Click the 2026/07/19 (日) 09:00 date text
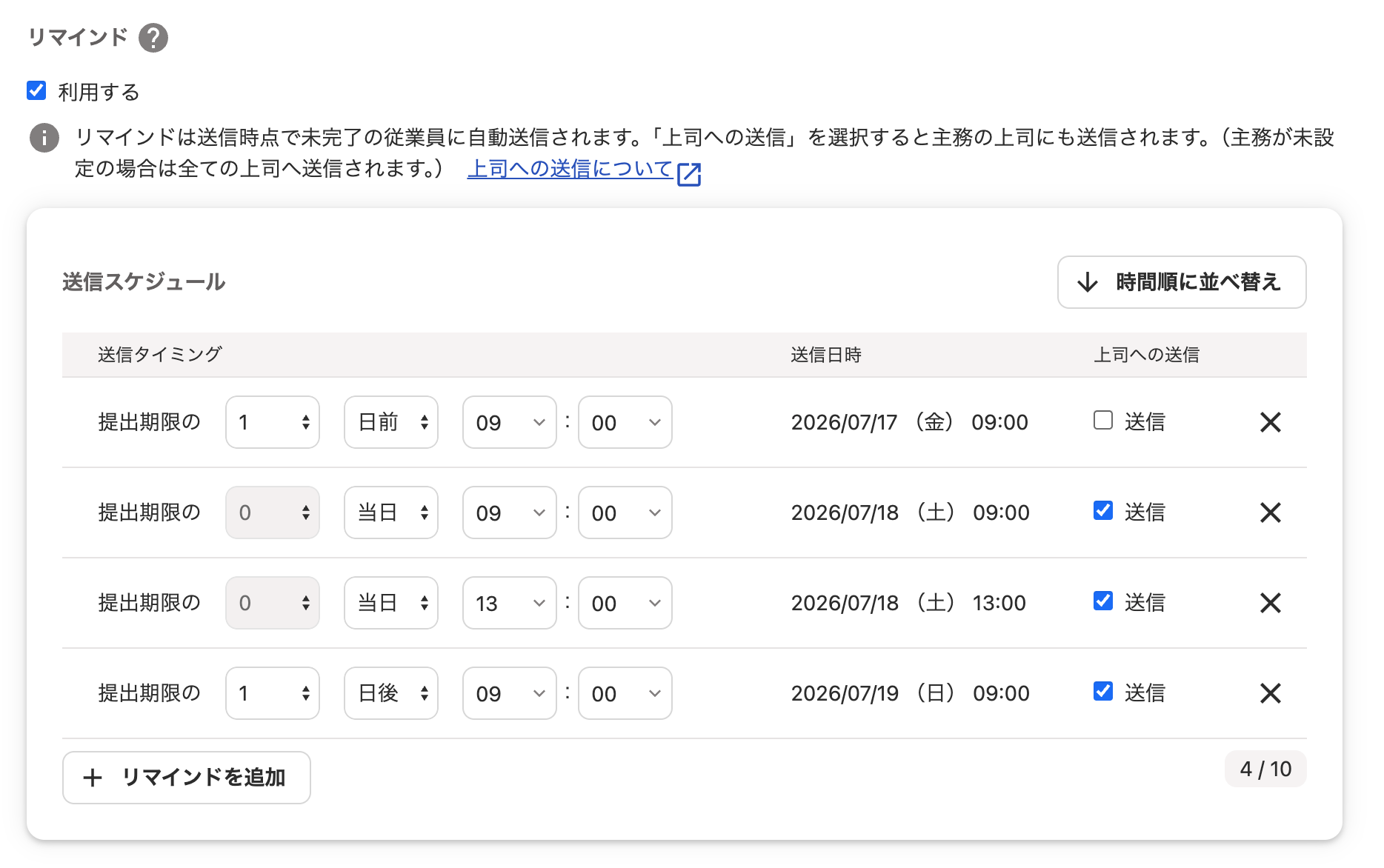This screenshot has height=868, width=1384. pos(911,693)
